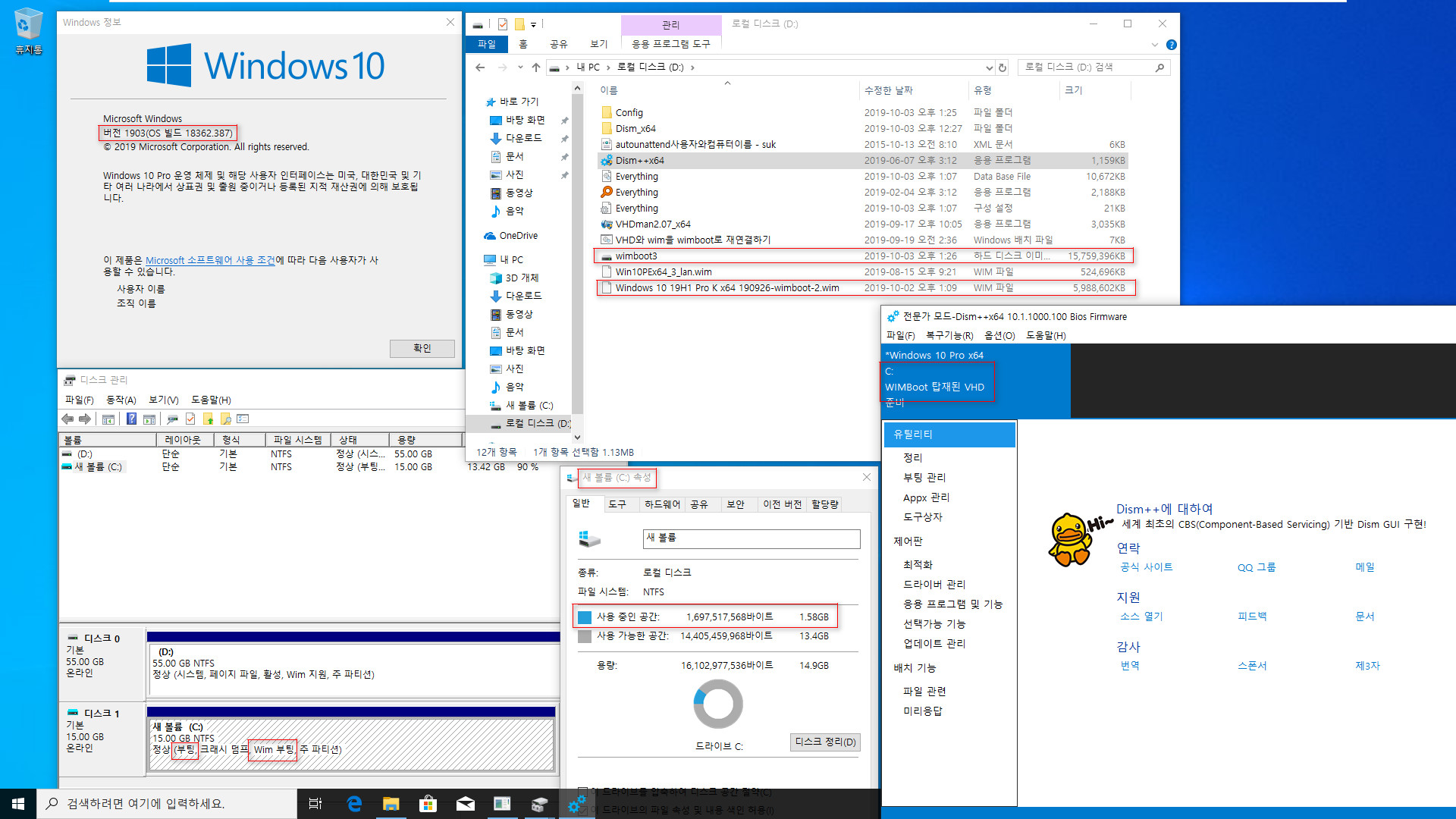Viewport: 1456px width, 819px height.
Task: Open QQ 그룹 link in Dism++
Action: 1257,567
